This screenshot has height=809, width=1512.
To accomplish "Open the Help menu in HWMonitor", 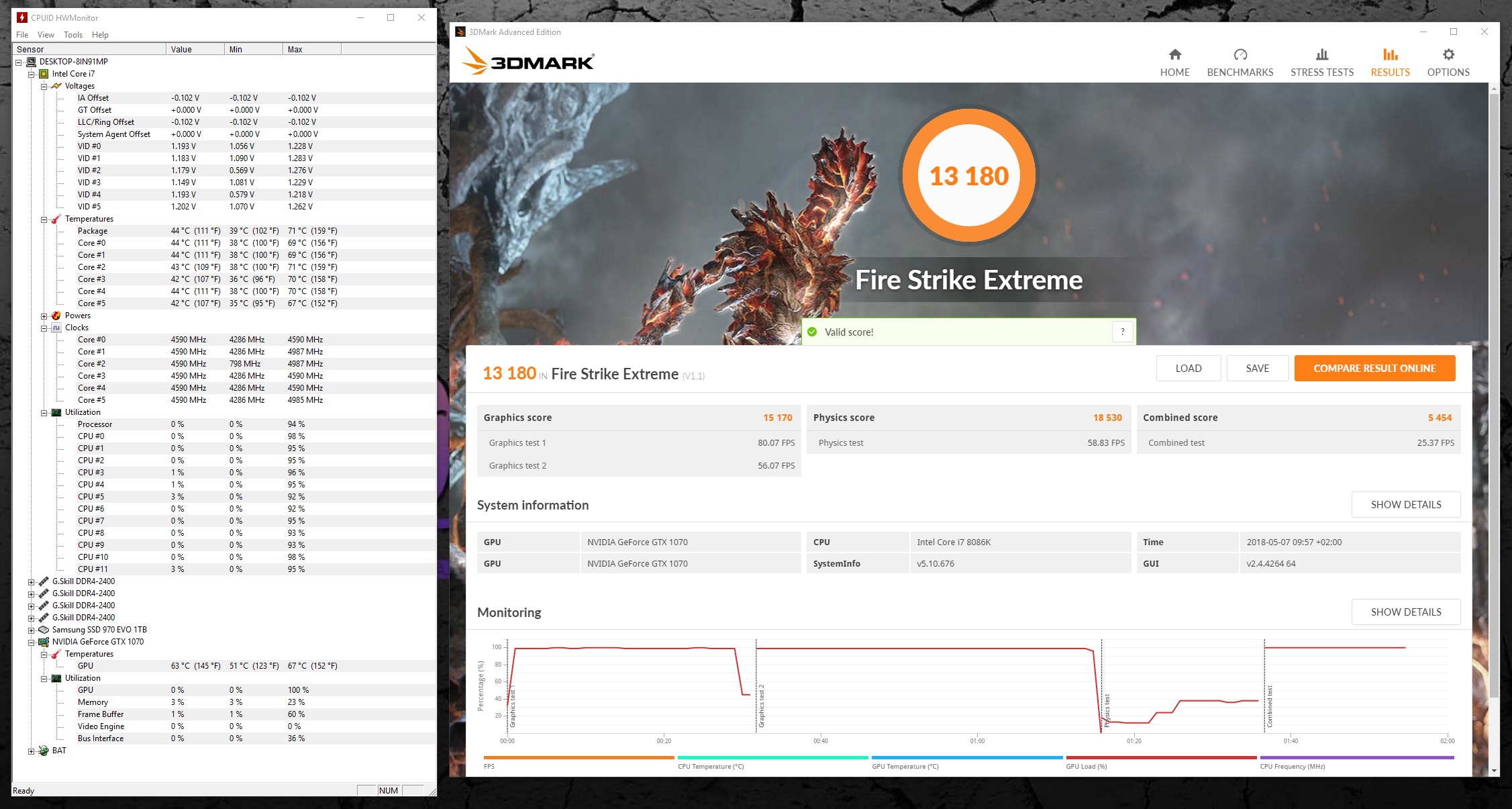I will click(100, 35).
